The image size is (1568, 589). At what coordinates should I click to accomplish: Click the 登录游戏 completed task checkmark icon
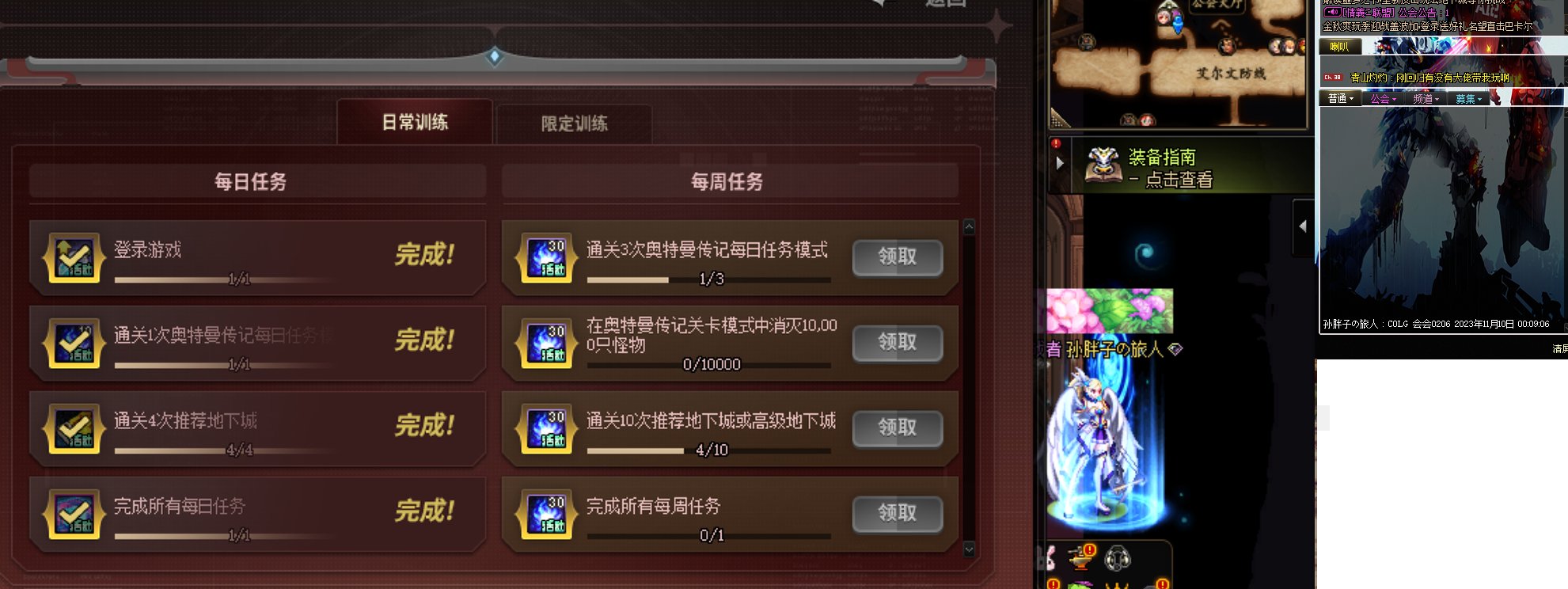pos(74,257)
